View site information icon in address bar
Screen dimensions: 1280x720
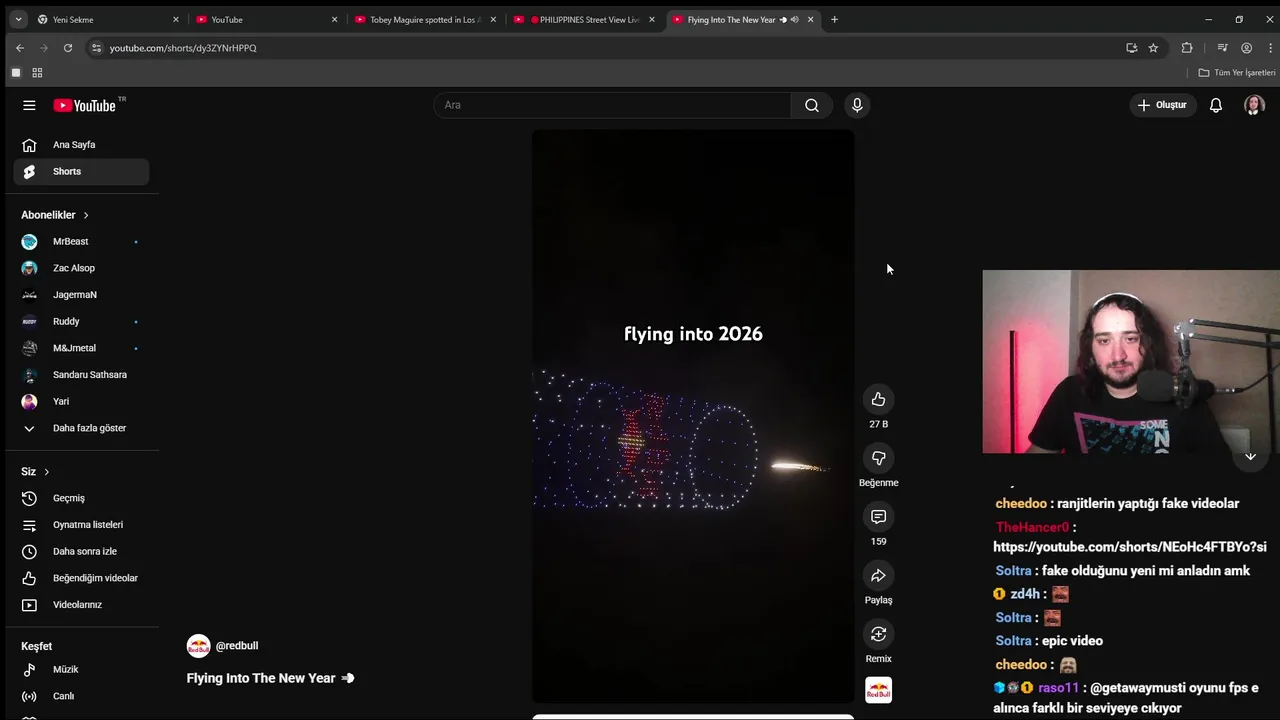click(96, 48)
